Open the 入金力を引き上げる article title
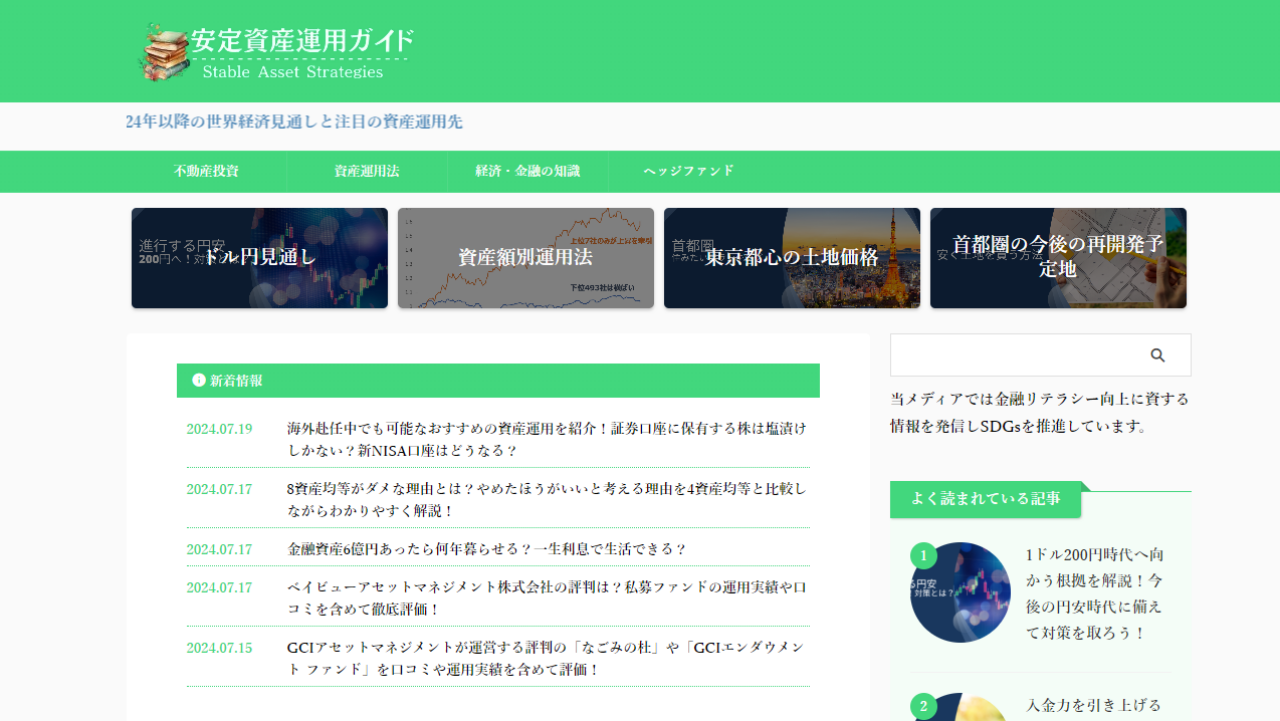The image size is (1280, 721). 1094,706
